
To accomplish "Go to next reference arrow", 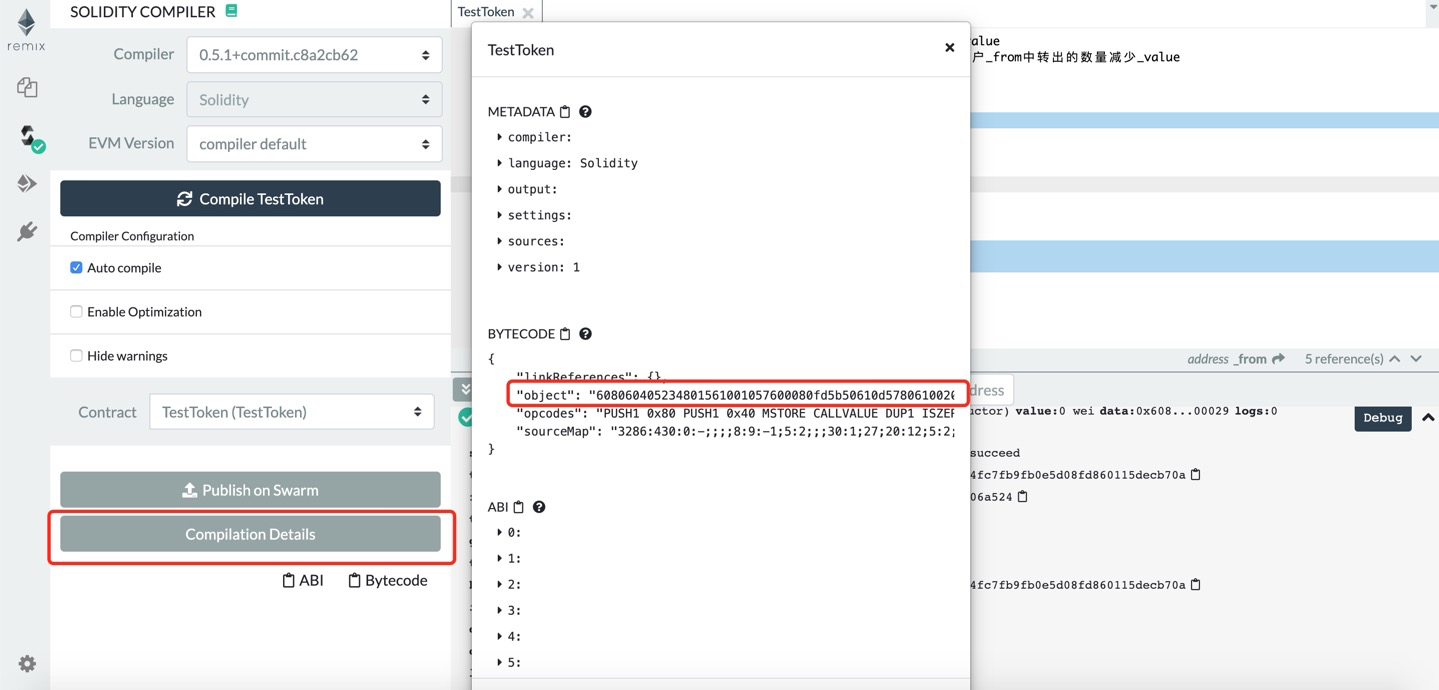I will (1416, 359).
